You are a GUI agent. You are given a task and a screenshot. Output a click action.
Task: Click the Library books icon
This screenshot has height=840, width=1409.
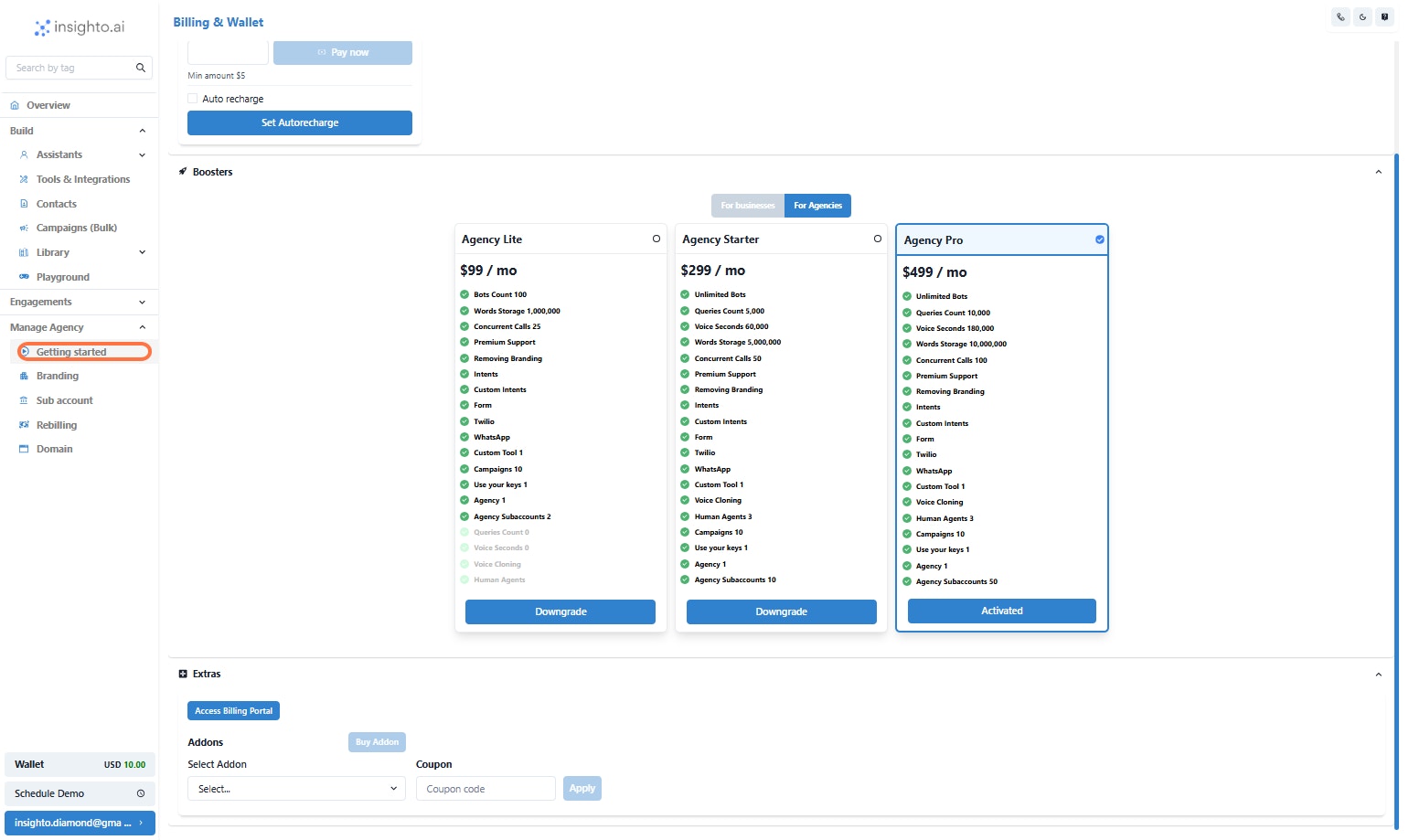coord(24,252)
